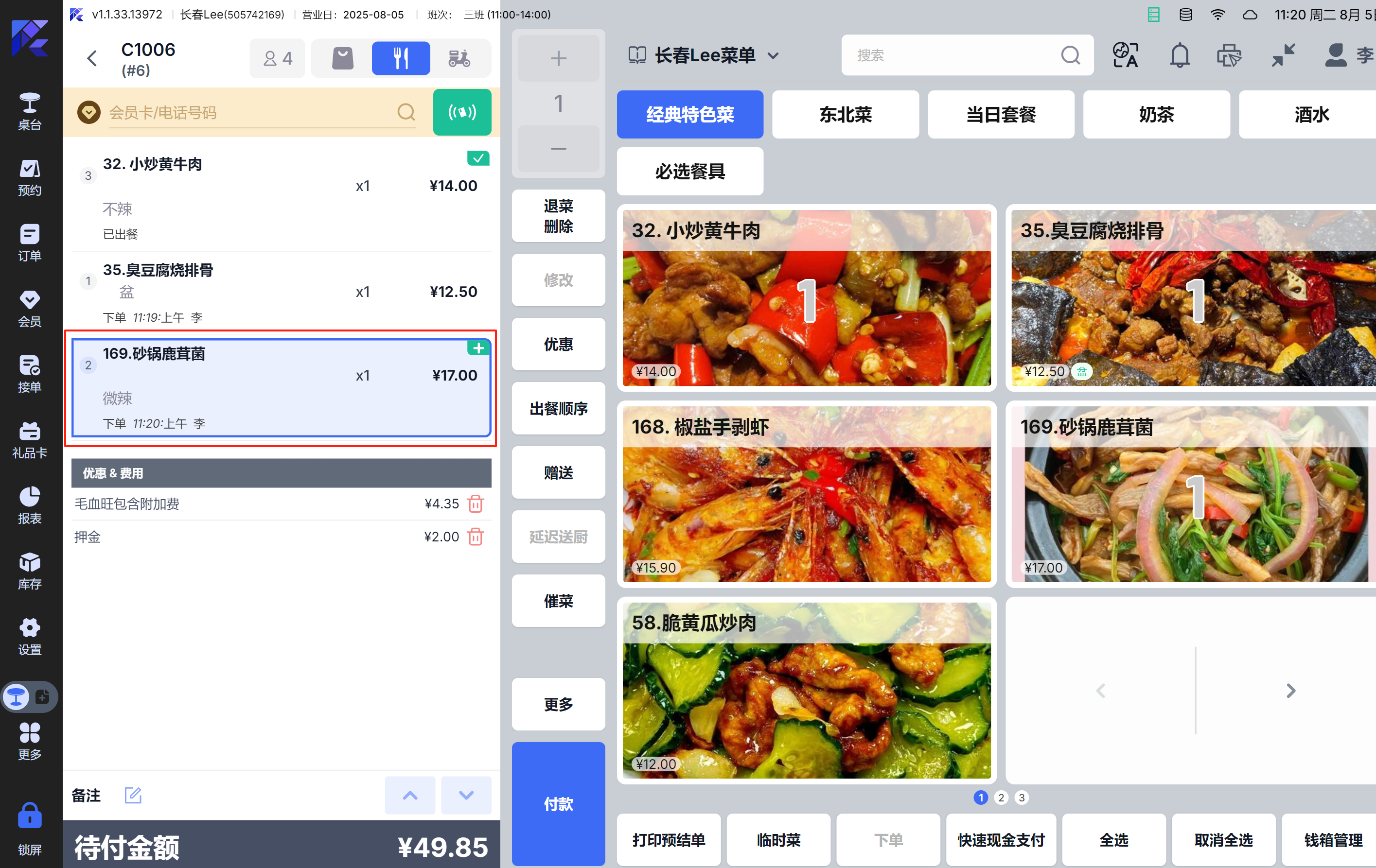Click 赠送 to gift the dish
1376x868 pixels.
(558, 472)
